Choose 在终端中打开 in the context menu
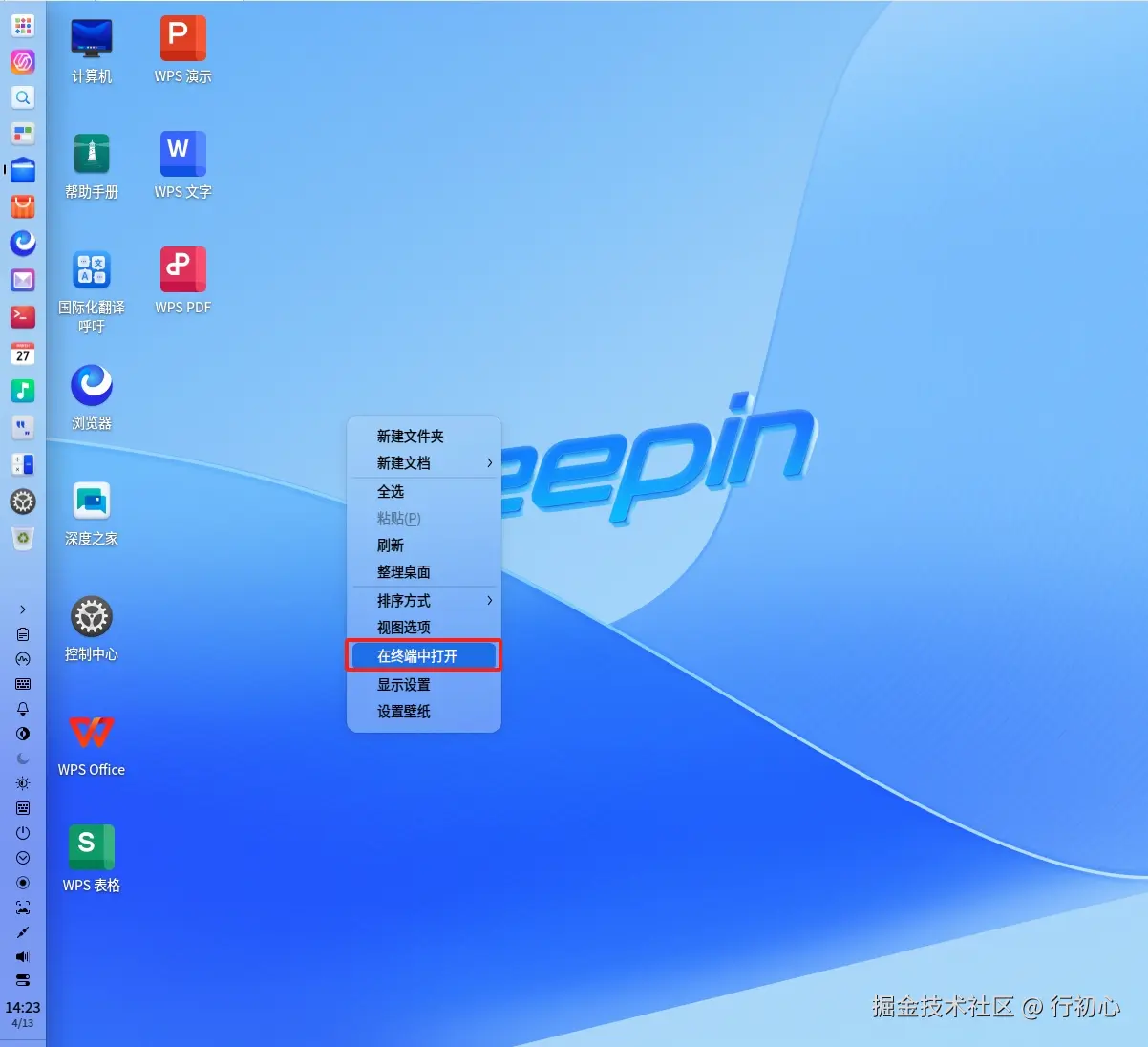This screenshot has height=1047, width=1148. pyautogui.click(x=424, y=656)
